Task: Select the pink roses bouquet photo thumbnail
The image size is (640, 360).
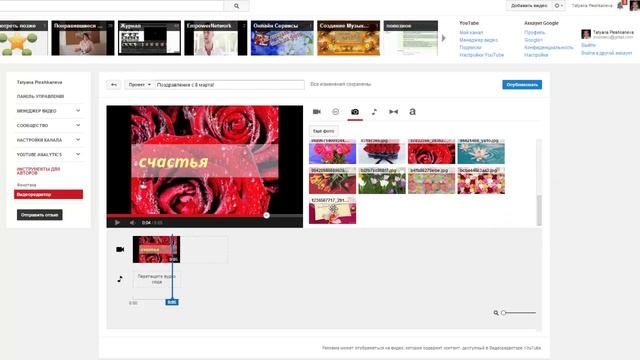Action: pyautogui.click(x=332, y=152)
